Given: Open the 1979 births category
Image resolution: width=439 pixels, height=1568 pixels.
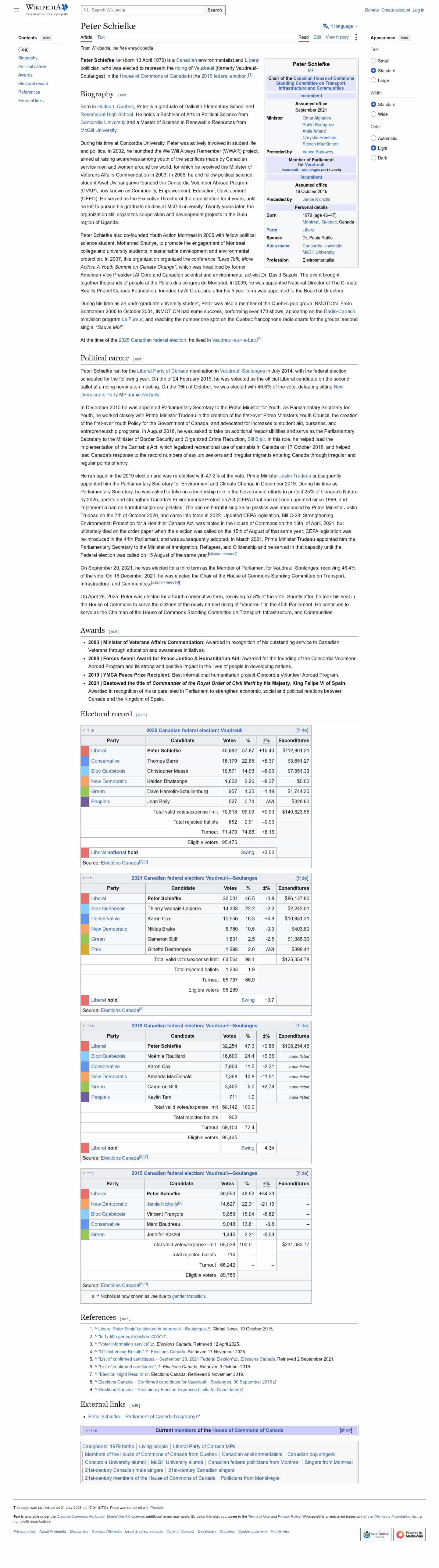Looking at the screenshot, I should click(122, 1446).
